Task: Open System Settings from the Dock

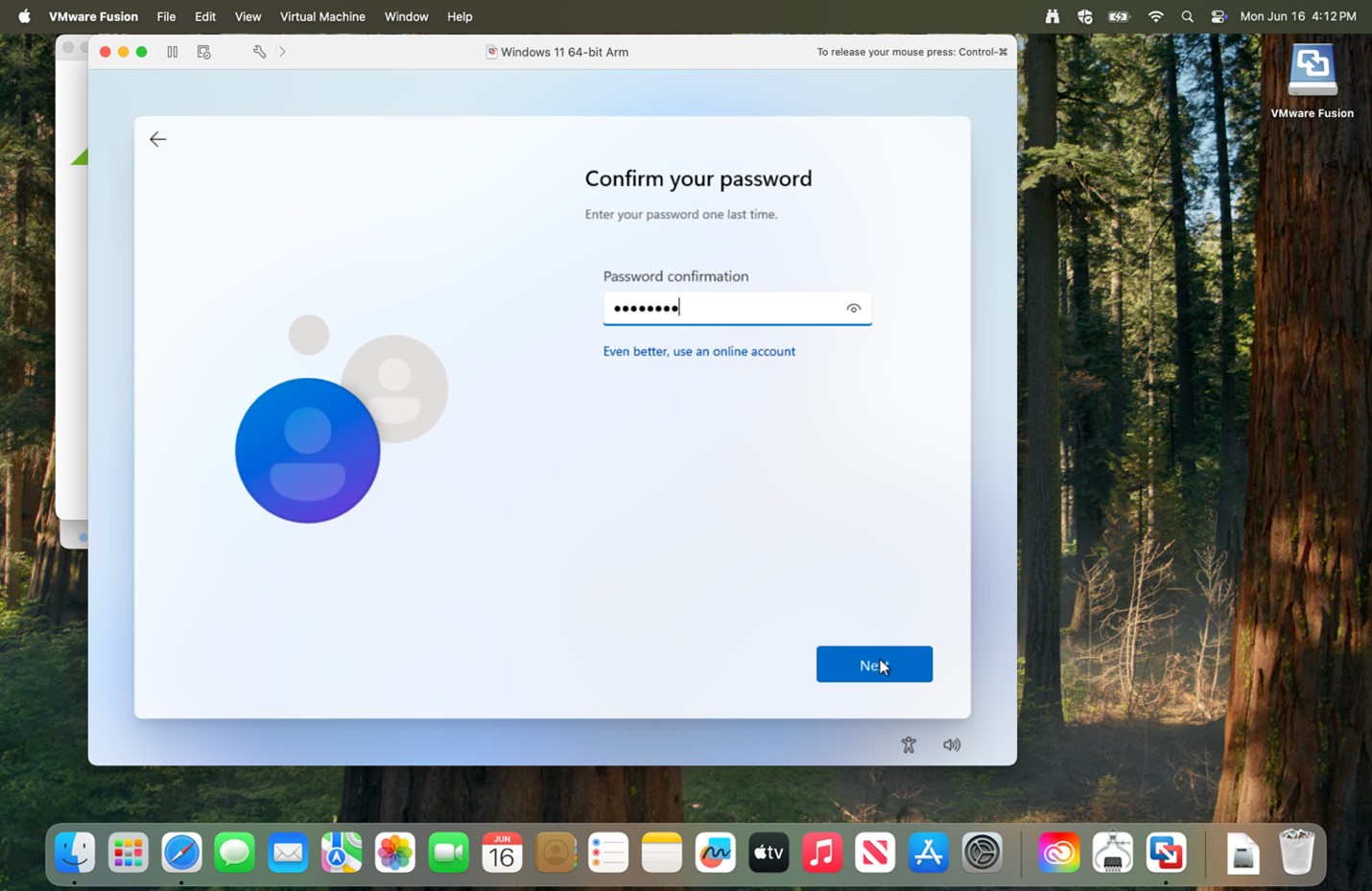Action: 982,853
